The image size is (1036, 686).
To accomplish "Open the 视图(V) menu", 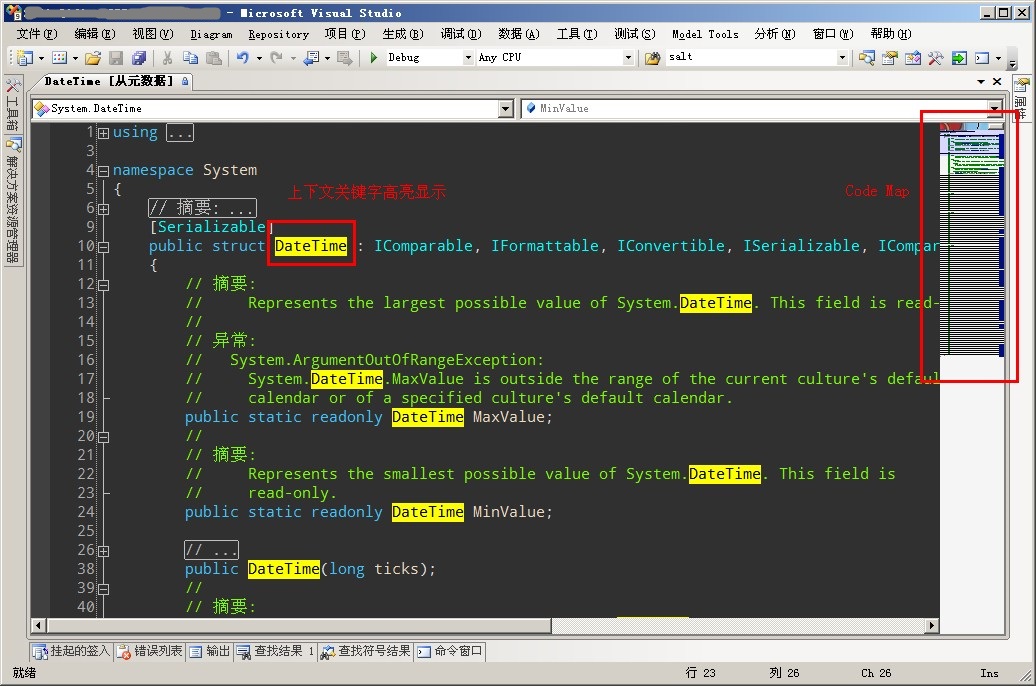I will (153, 34).
